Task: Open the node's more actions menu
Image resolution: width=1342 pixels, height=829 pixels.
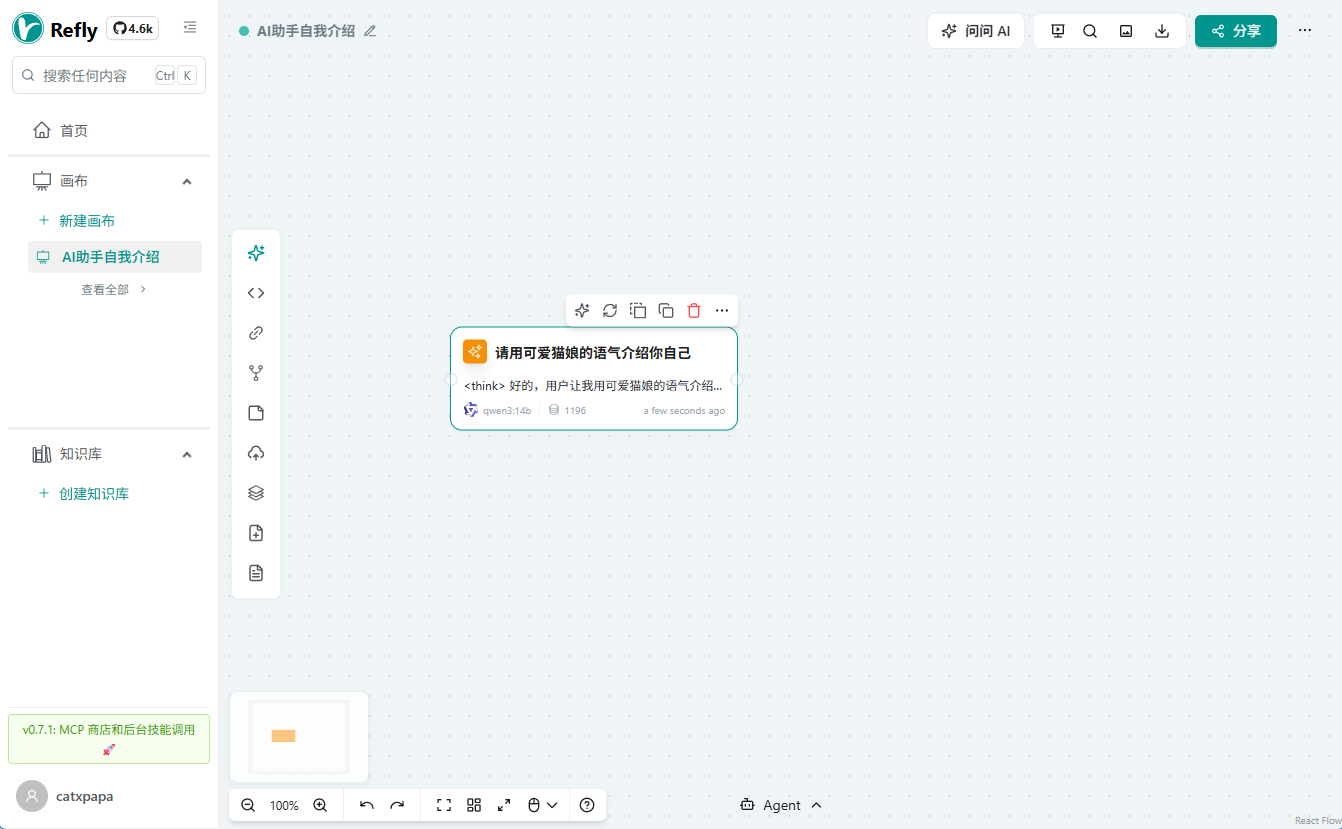Action: coord(722,311)
